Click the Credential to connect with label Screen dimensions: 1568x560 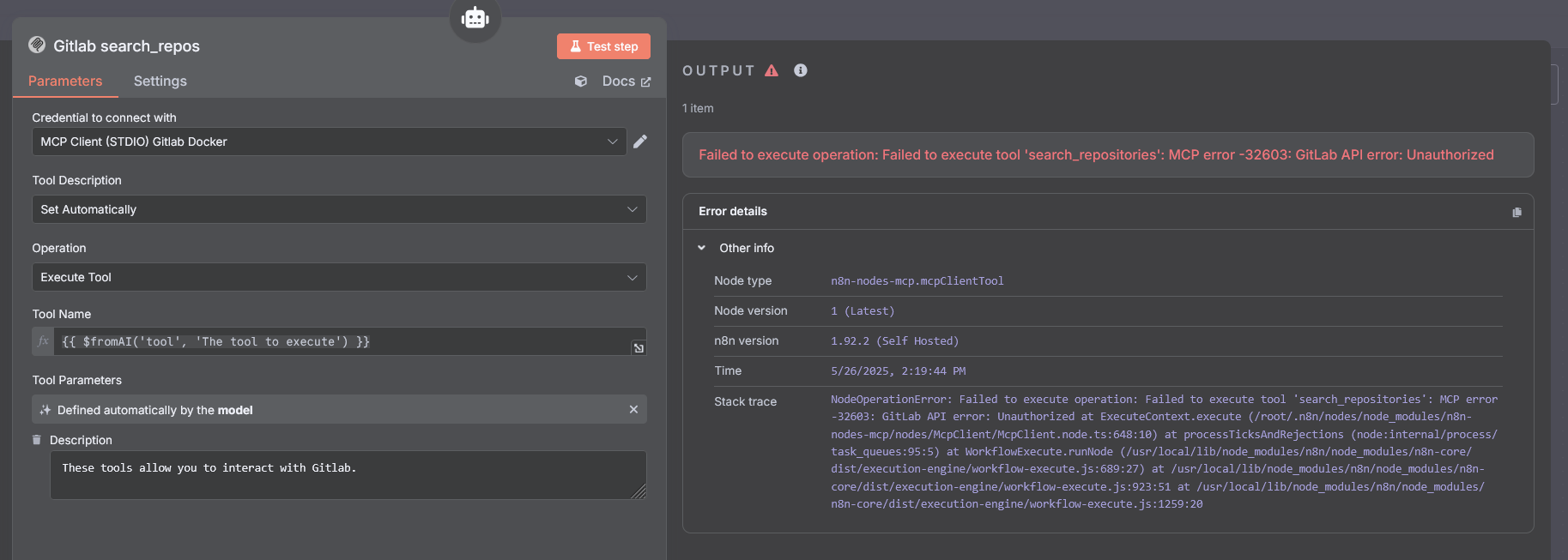click(x=104, y=117)
